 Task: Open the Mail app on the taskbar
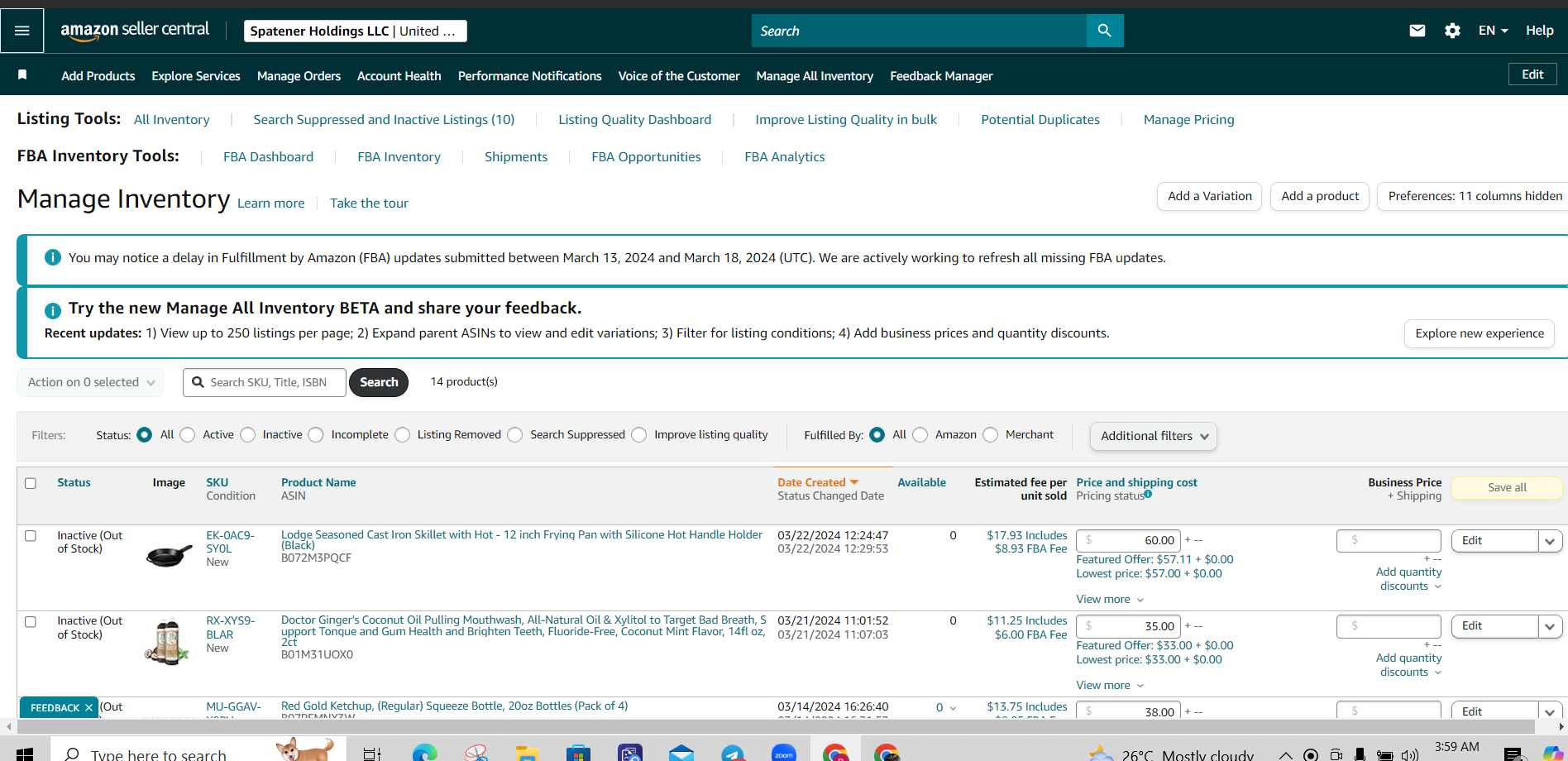click(x=681, y=754)
